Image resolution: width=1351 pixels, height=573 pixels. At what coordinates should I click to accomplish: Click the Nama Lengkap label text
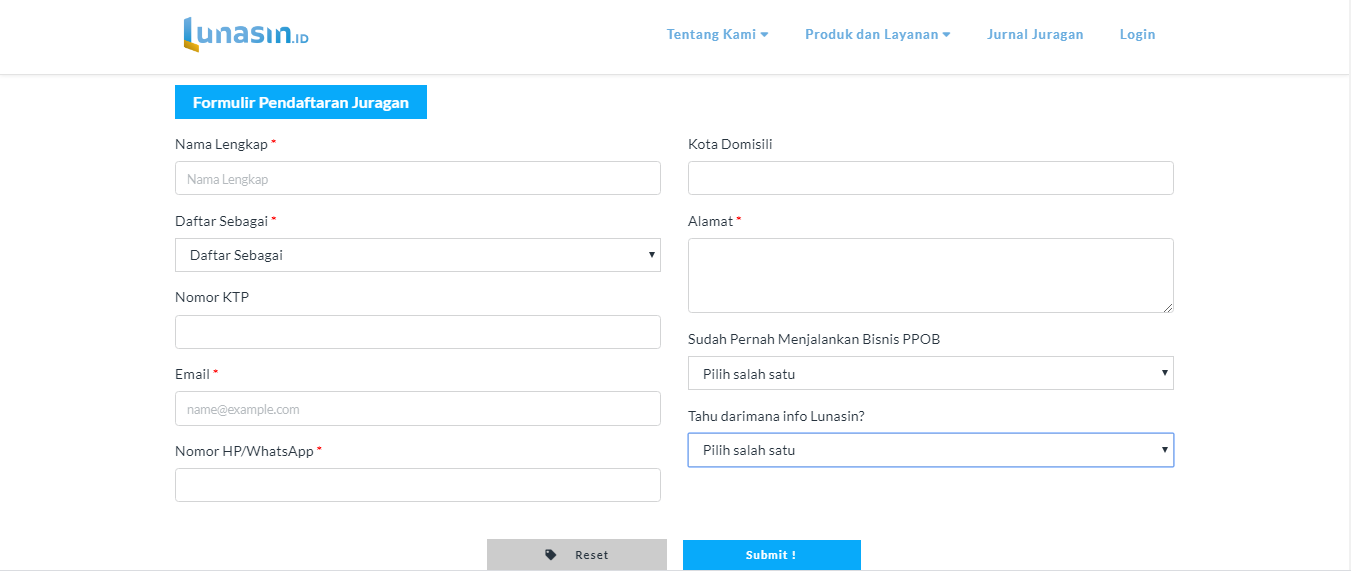(x=221, y=144)
